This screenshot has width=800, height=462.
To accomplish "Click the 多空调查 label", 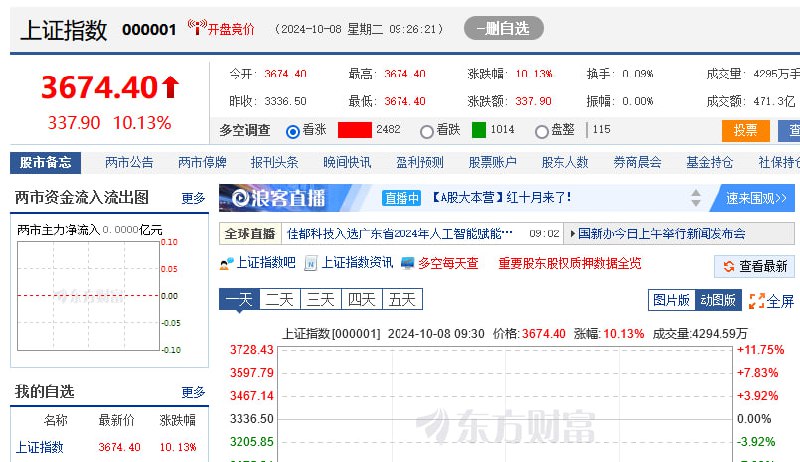I will (245, 130).
